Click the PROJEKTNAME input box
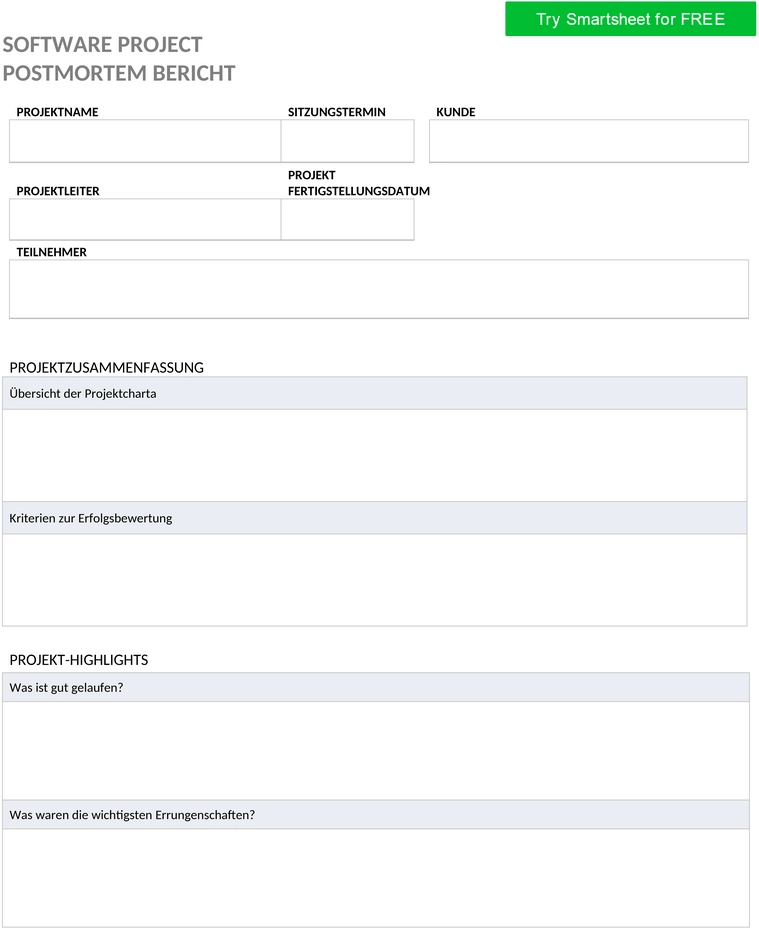The width and height of the screenshot is (759, 929). (145, 141)
